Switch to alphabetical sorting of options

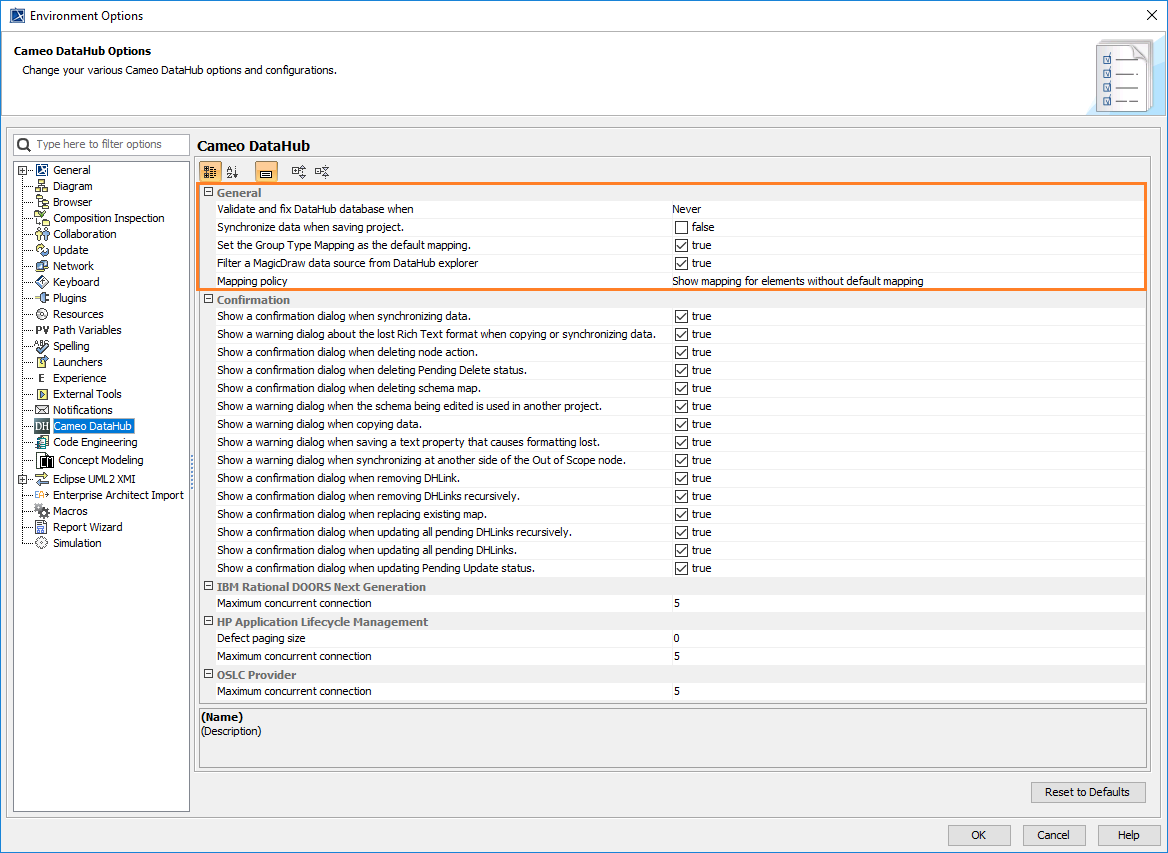(232, 171)
